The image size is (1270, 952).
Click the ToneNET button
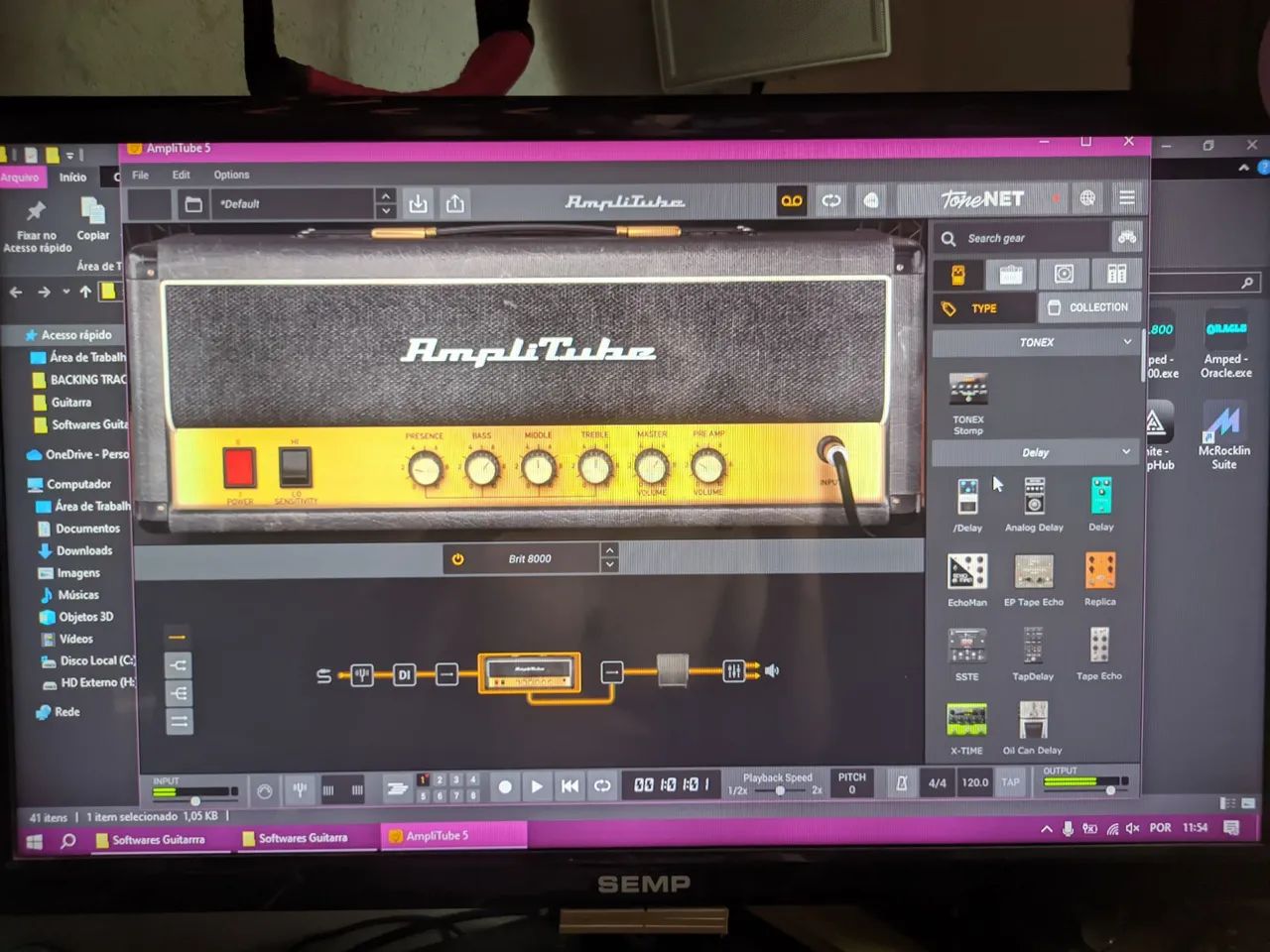982,199
